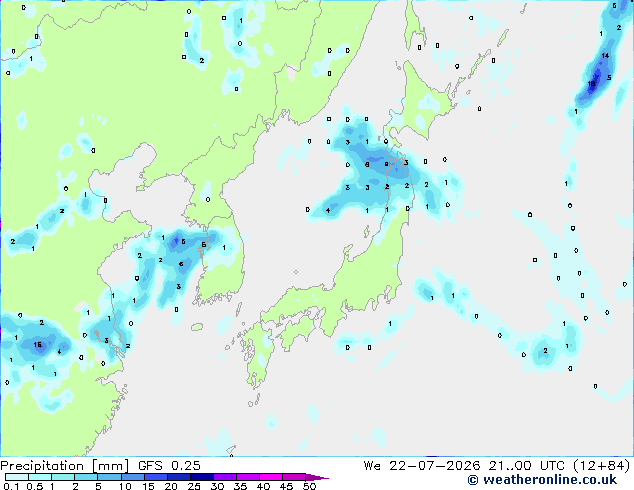Click the above-50 mm legend arrow tip
The width and height of the screenshot is (634, 490).
(317, 477)
